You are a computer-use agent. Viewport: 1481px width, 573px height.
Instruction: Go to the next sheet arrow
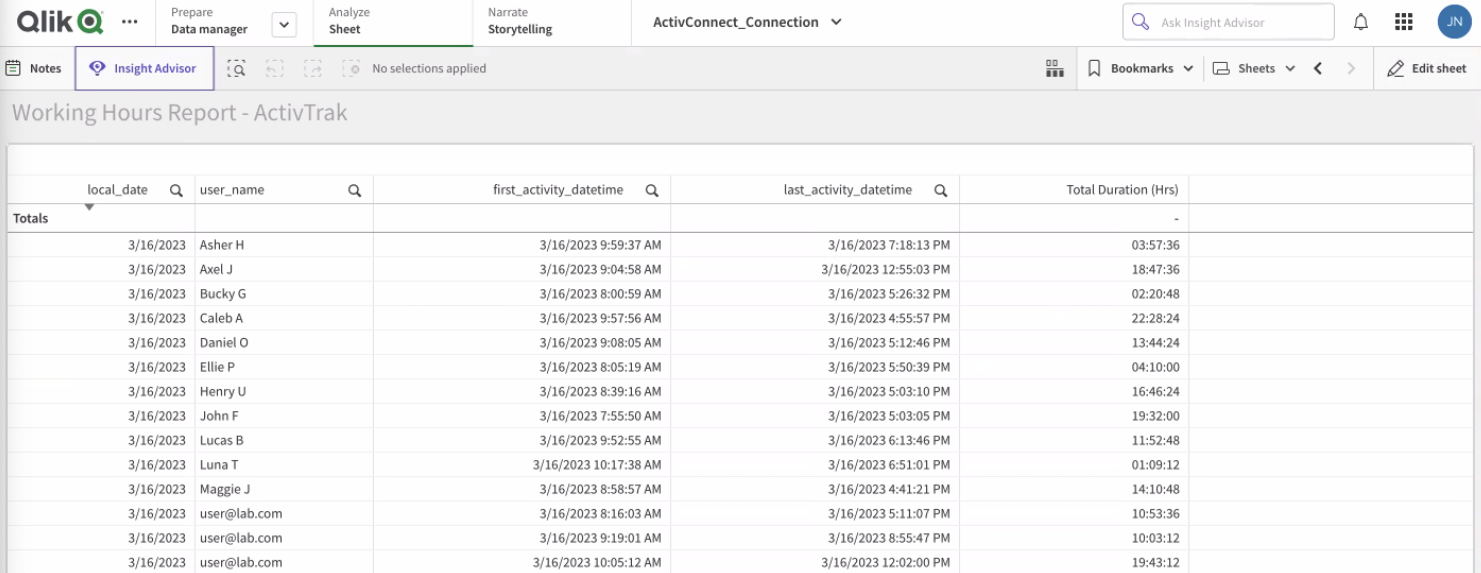[1352, 68]
